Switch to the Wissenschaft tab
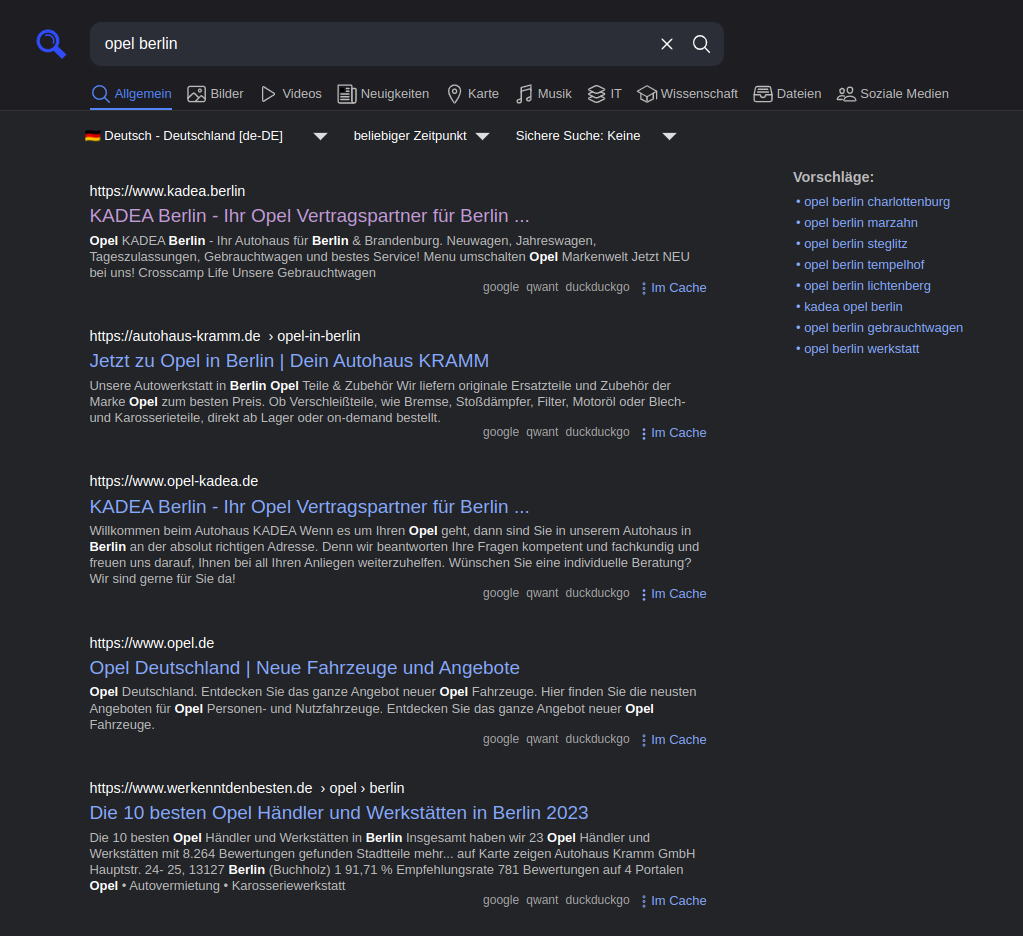Viewport: 1023px width, 936px height. pyautogui.click(x=688, y=94)
